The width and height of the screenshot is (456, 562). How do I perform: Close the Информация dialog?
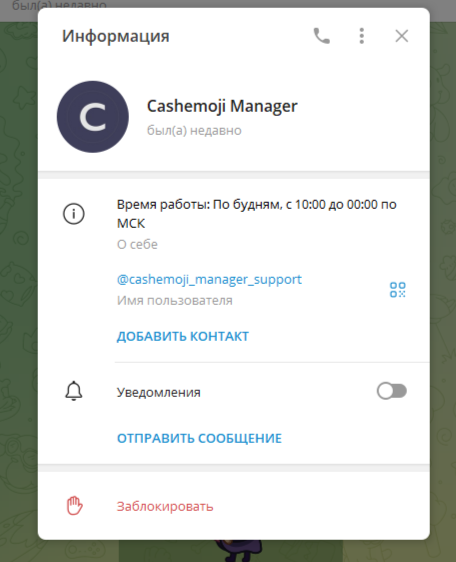402,36
